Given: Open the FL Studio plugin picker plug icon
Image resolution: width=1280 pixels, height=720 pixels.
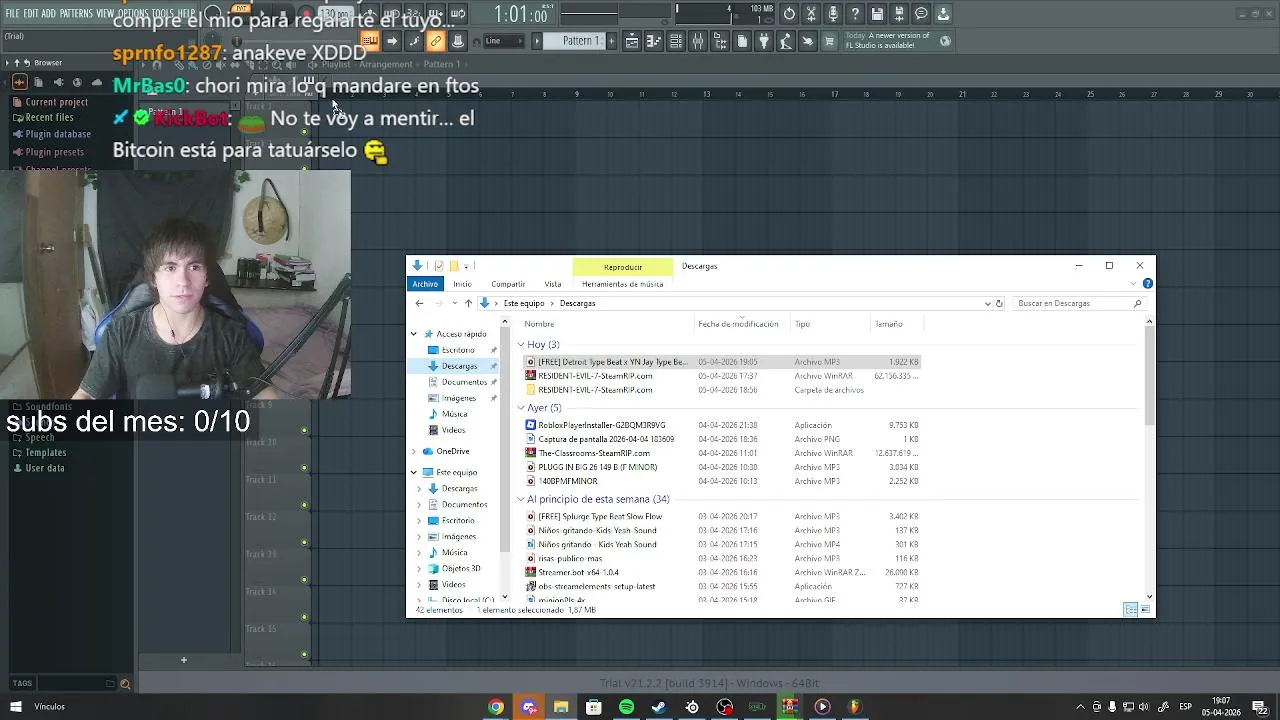Looking at the screenshot, I should click(x=764, y=41).
